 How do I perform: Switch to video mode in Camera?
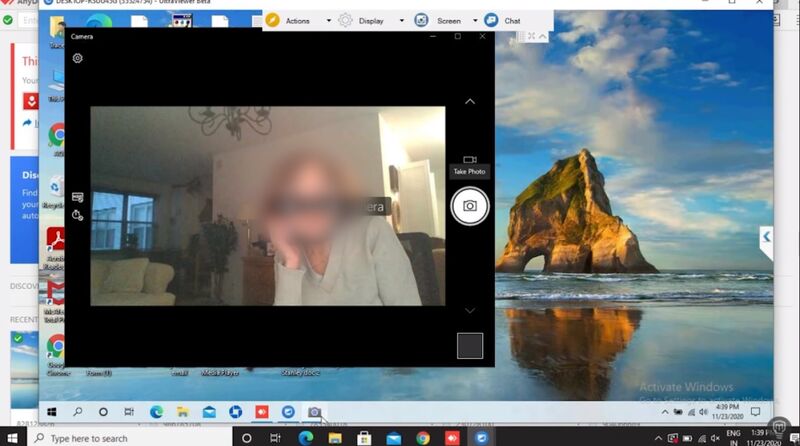click(469, 160)
